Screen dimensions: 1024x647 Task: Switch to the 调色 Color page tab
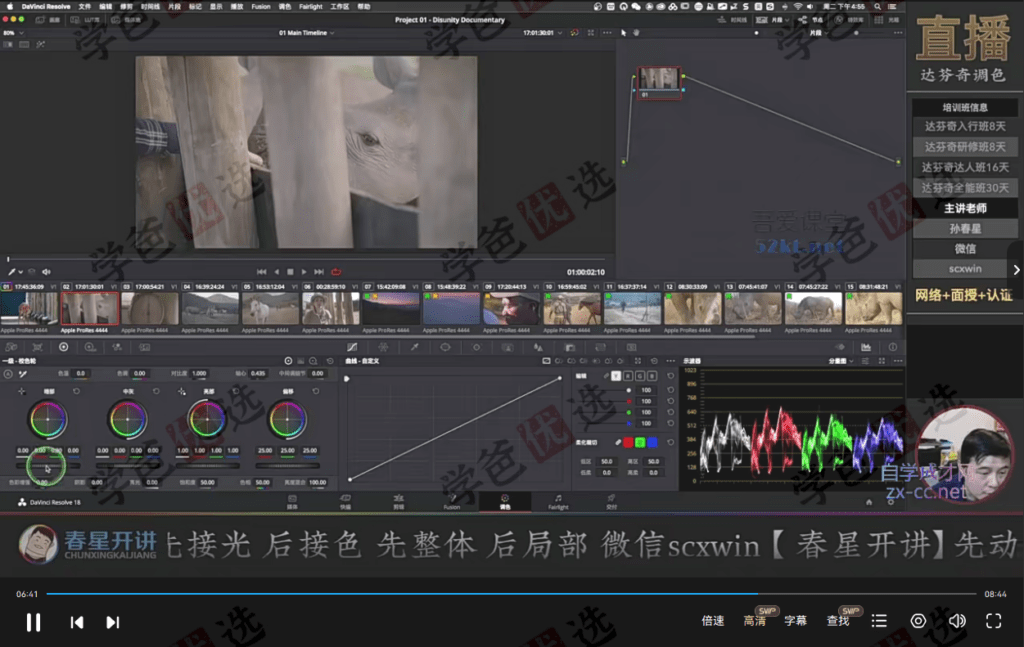tap(505, 501)
